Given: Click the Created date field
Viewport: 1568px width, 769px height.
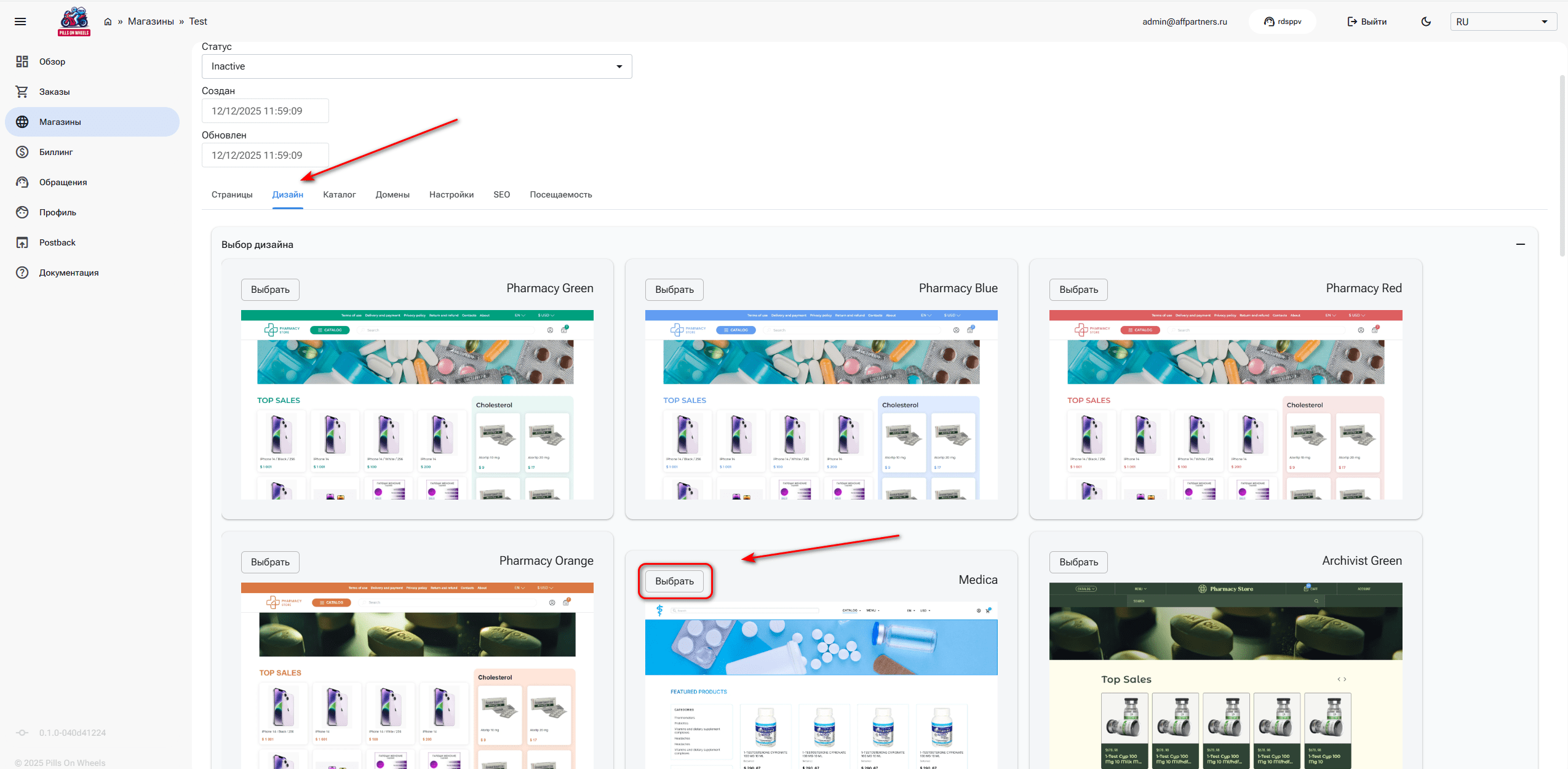Looking at the screenshot, I should 265,111.
